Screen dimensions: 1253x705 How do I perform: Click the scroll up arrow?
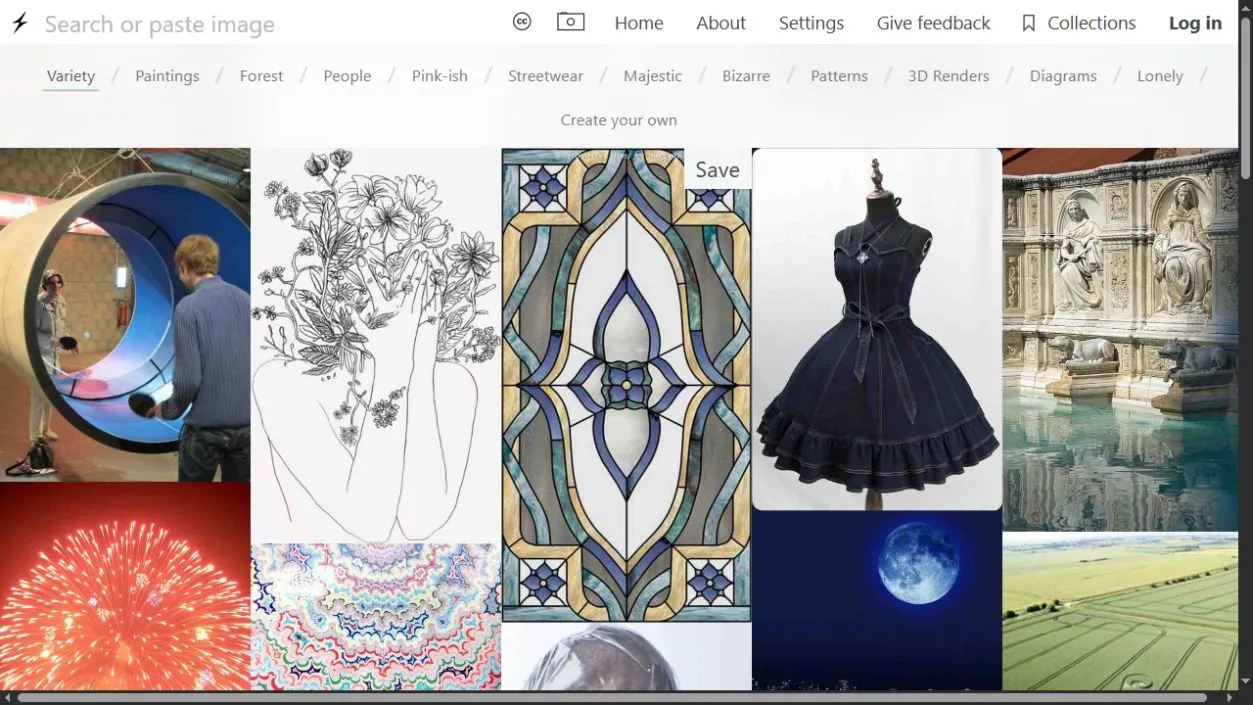(1246, 6)
